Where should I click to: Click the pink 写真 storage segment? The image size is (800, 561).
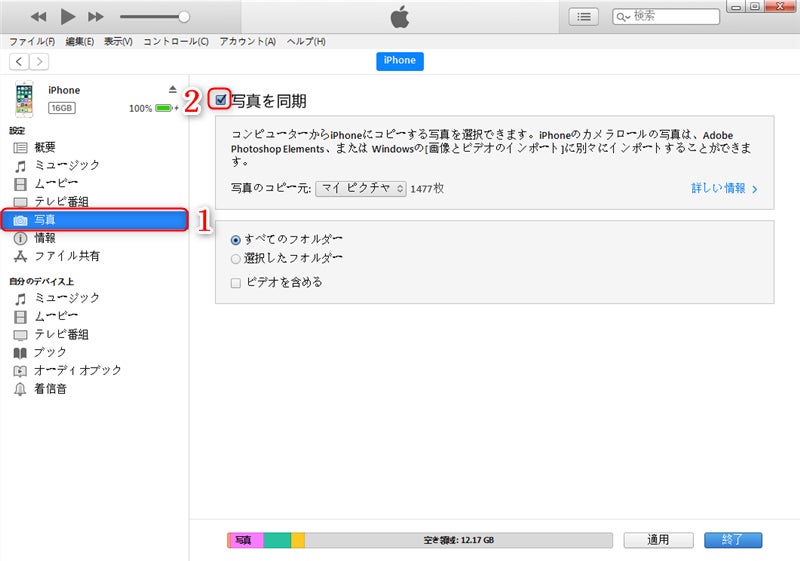tap(246, 540)
